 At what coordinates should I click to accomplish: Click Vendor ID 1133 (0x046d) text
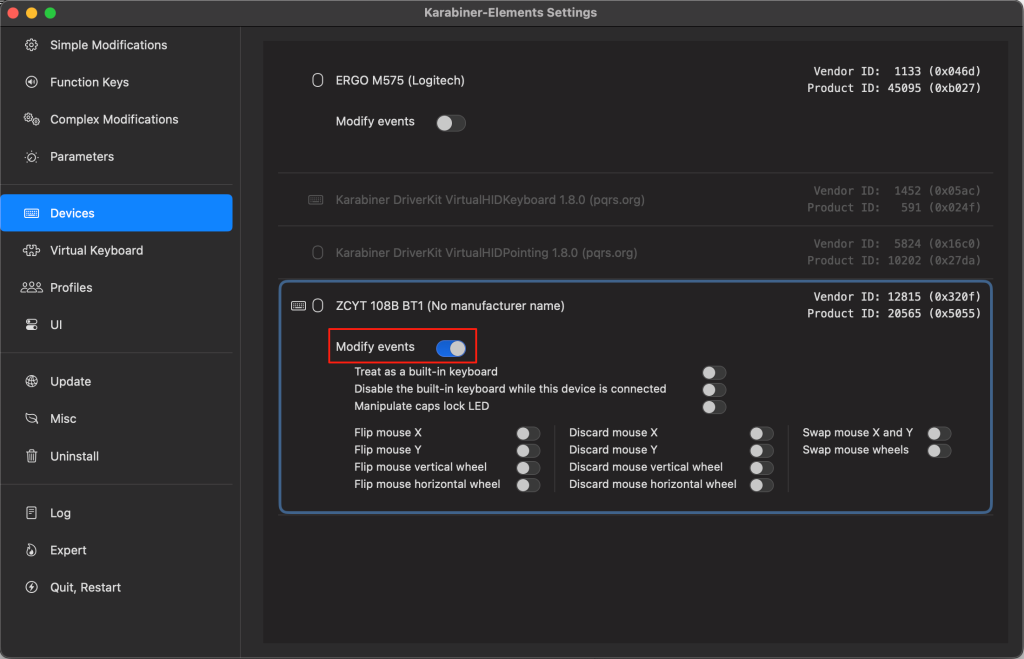pyautogui.click(x=897, y=71)
